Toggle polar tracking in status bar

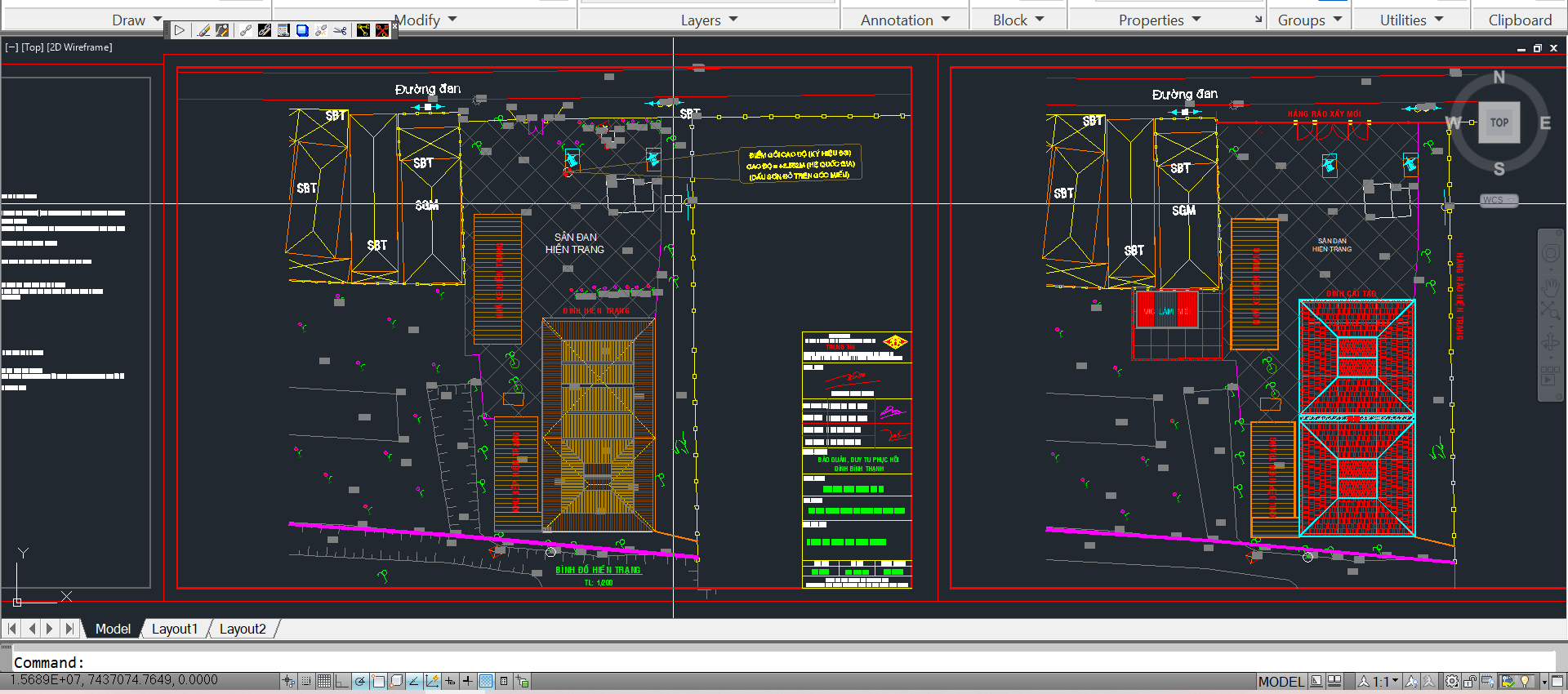pos(360,681)
